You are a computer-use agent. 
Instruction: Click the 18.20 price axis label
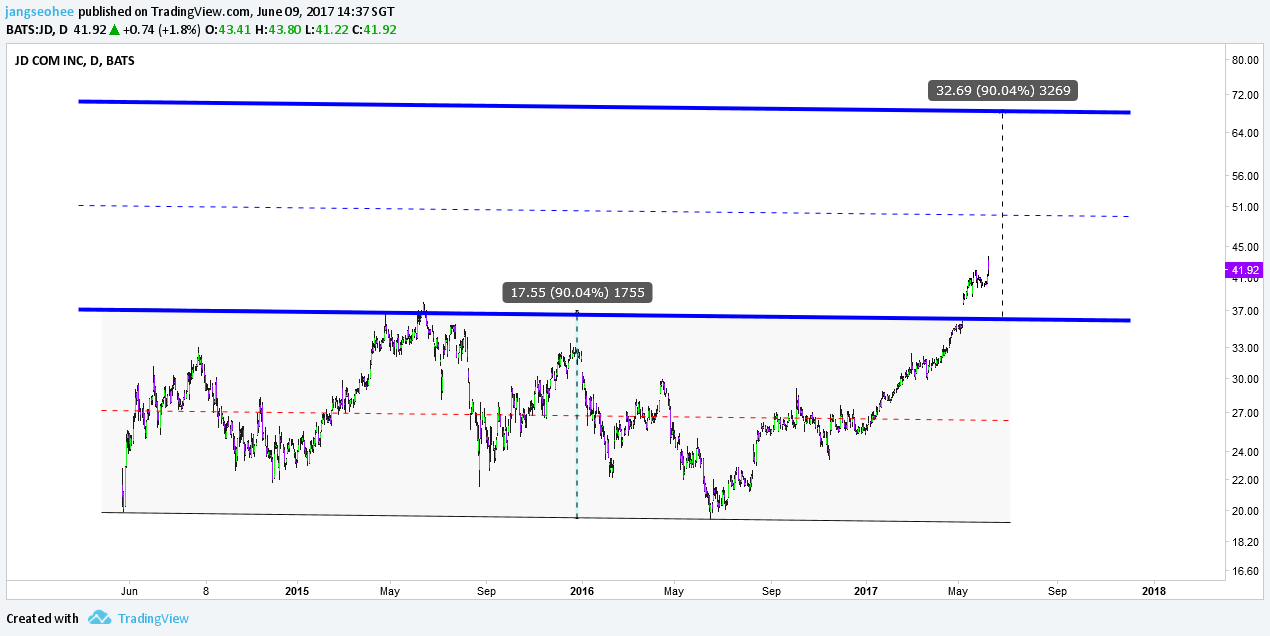point(1244,542)
